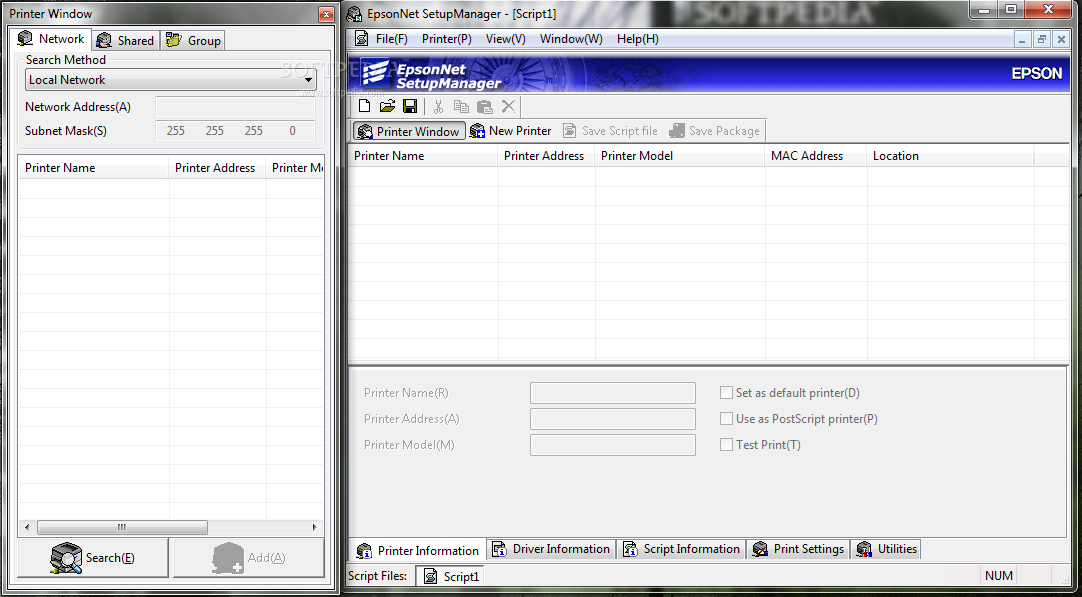Open the Utilities bottom tab

886,549
